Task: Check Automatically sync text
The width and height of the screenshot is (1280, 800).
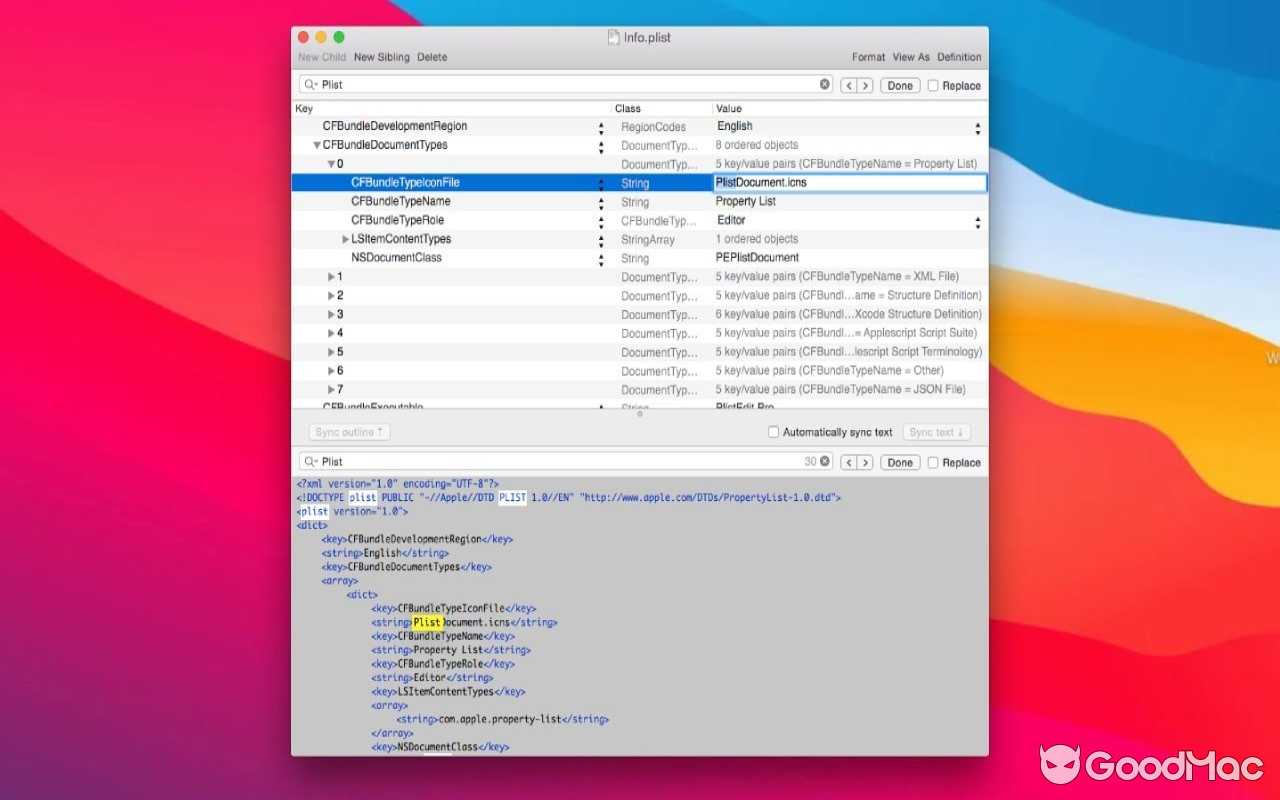Action: tap(774, 431)
